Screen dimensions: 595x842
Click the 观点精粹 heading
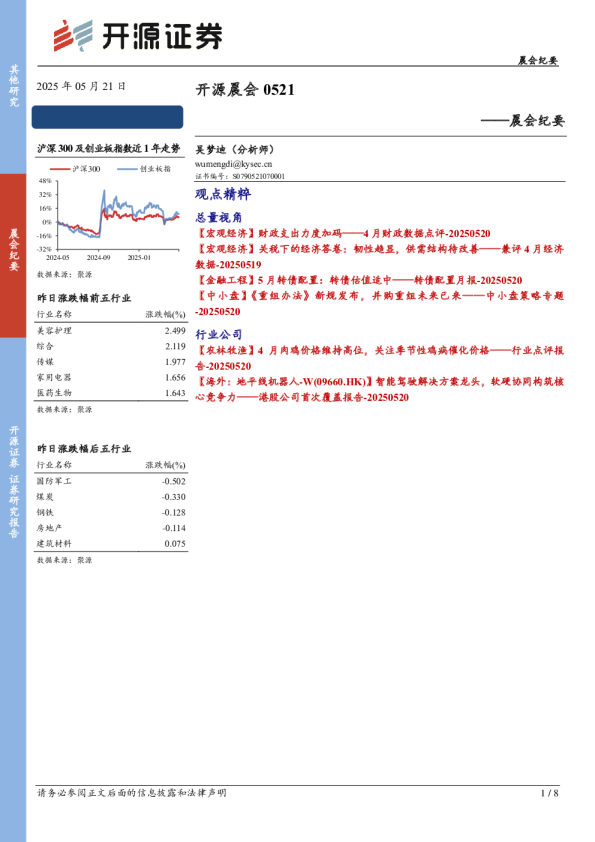[223, 194]
